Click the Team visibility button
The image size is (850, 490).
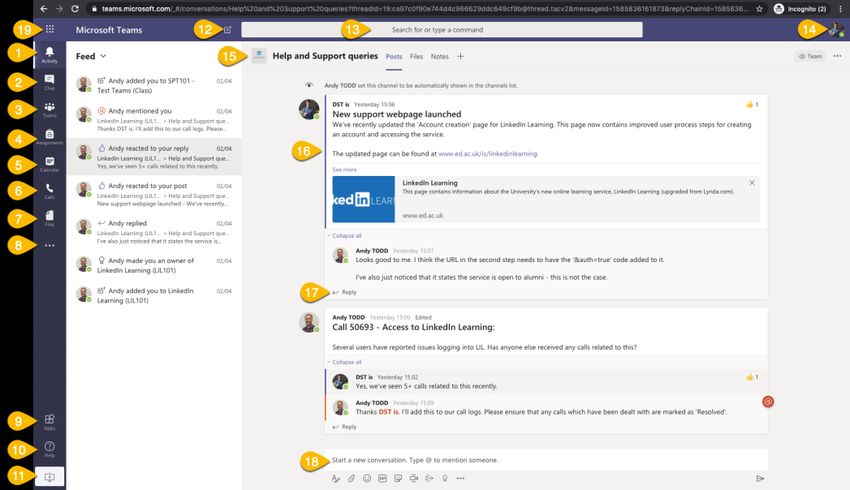pyautogui.click(x=810, y=56)
